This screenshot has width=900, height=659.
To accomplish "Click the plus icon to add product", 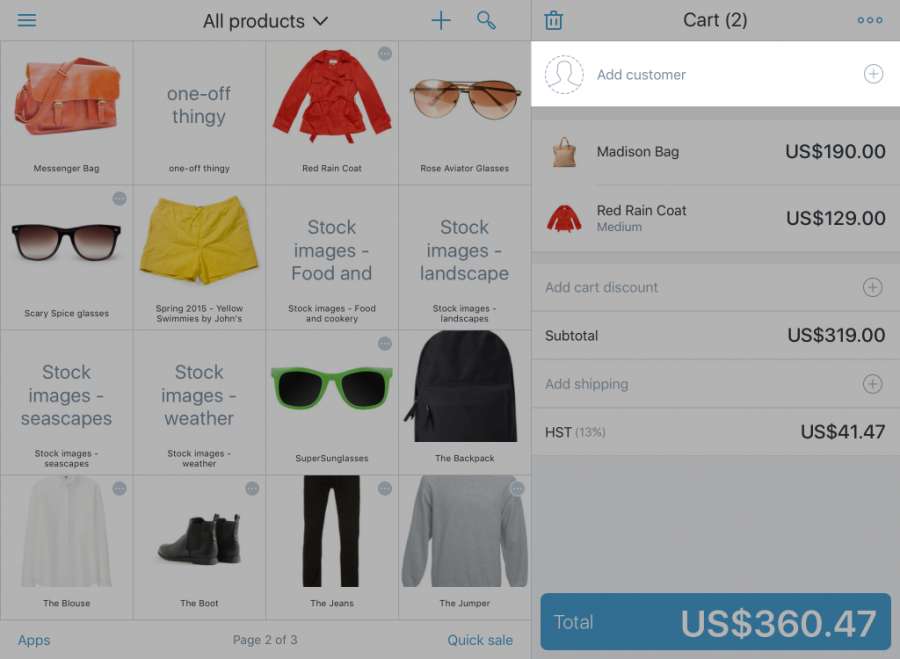I will 441,21.
